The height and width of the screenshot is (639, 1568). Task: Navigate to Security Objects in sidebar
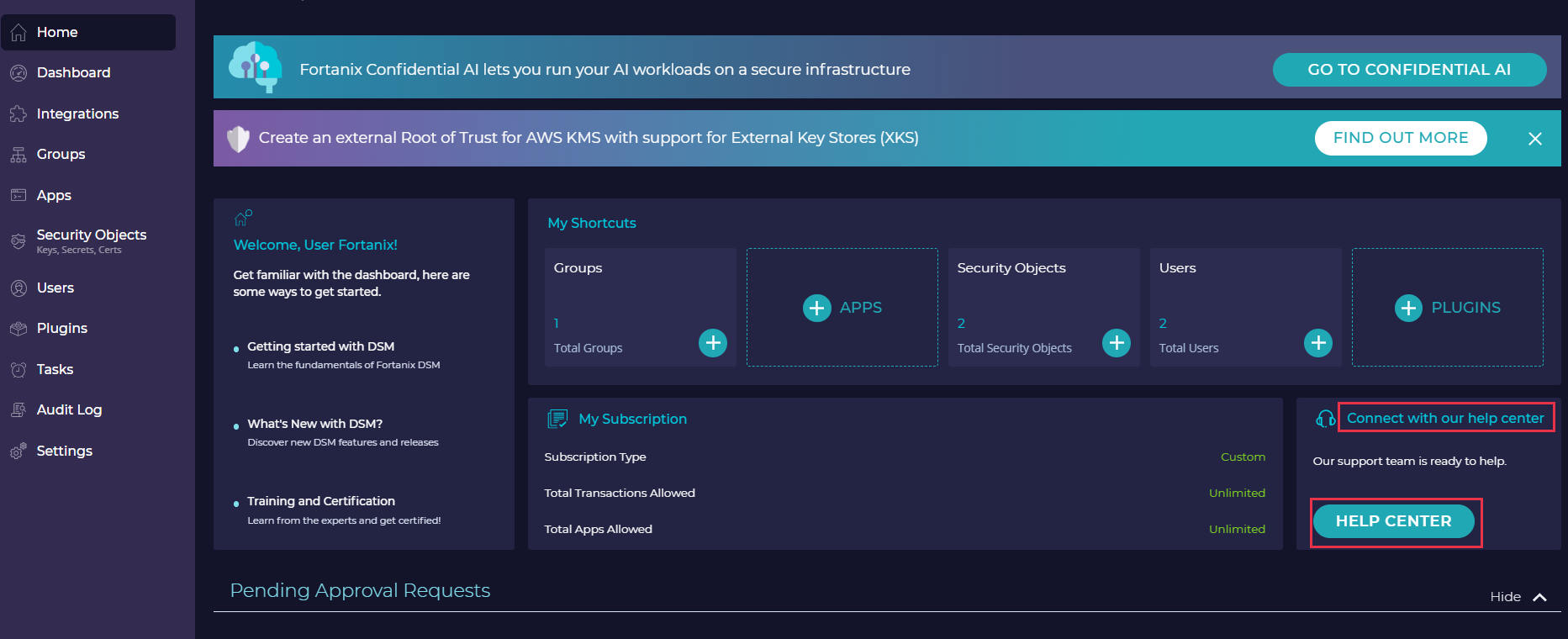pos(91,235)
